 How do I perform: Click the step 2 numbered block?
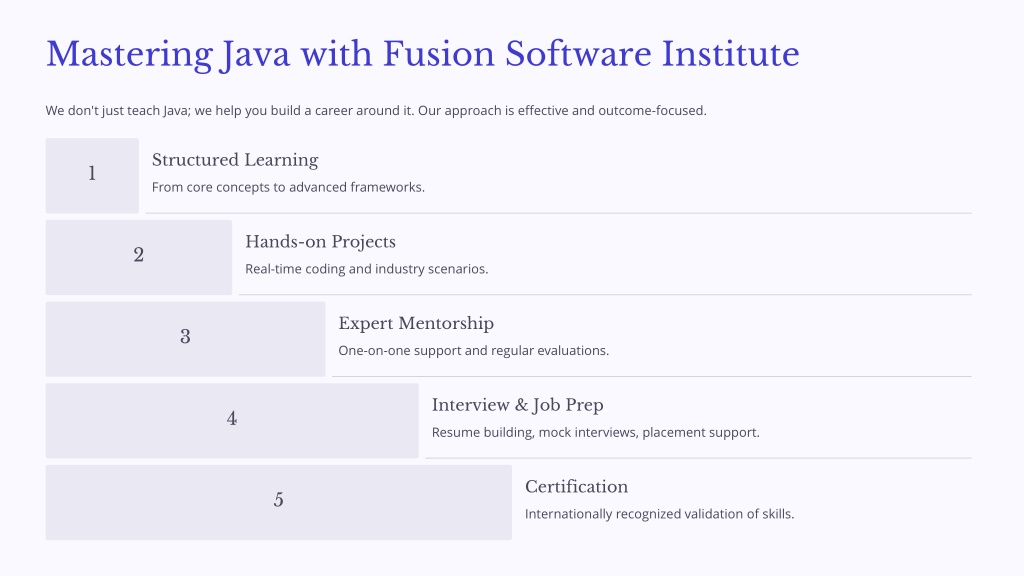pos(138,257)
